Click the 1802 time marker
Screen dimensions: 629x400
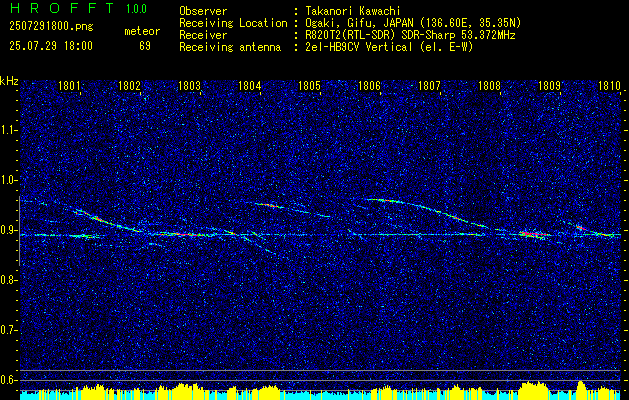[129, 85]
